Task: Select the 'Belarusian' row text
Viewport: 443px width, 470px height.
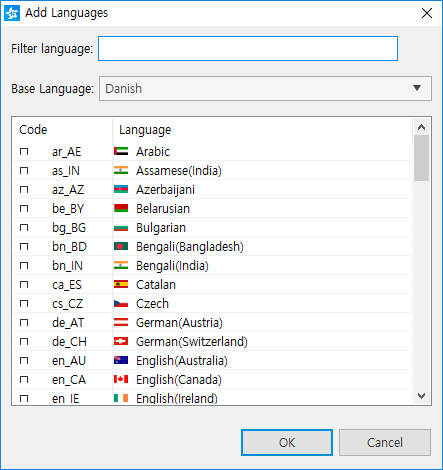Action: click(163, 209)
